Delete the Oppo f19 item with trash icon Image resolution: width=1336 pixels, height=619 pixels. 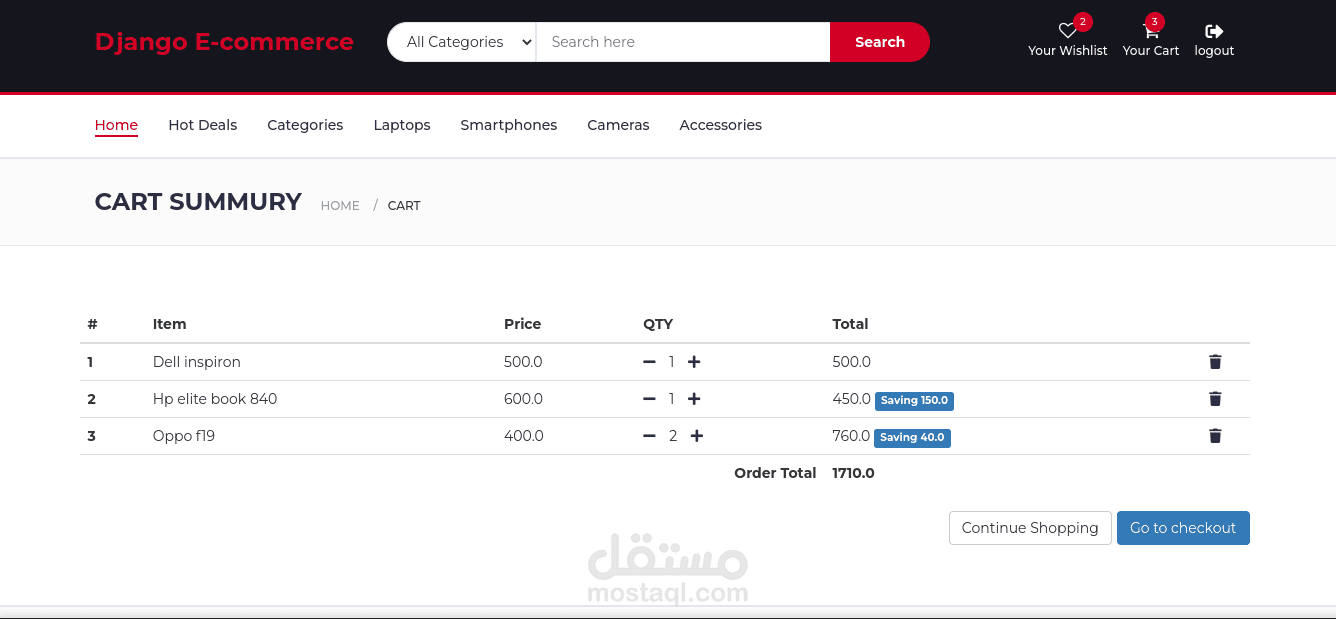[x=1215, y=436]
